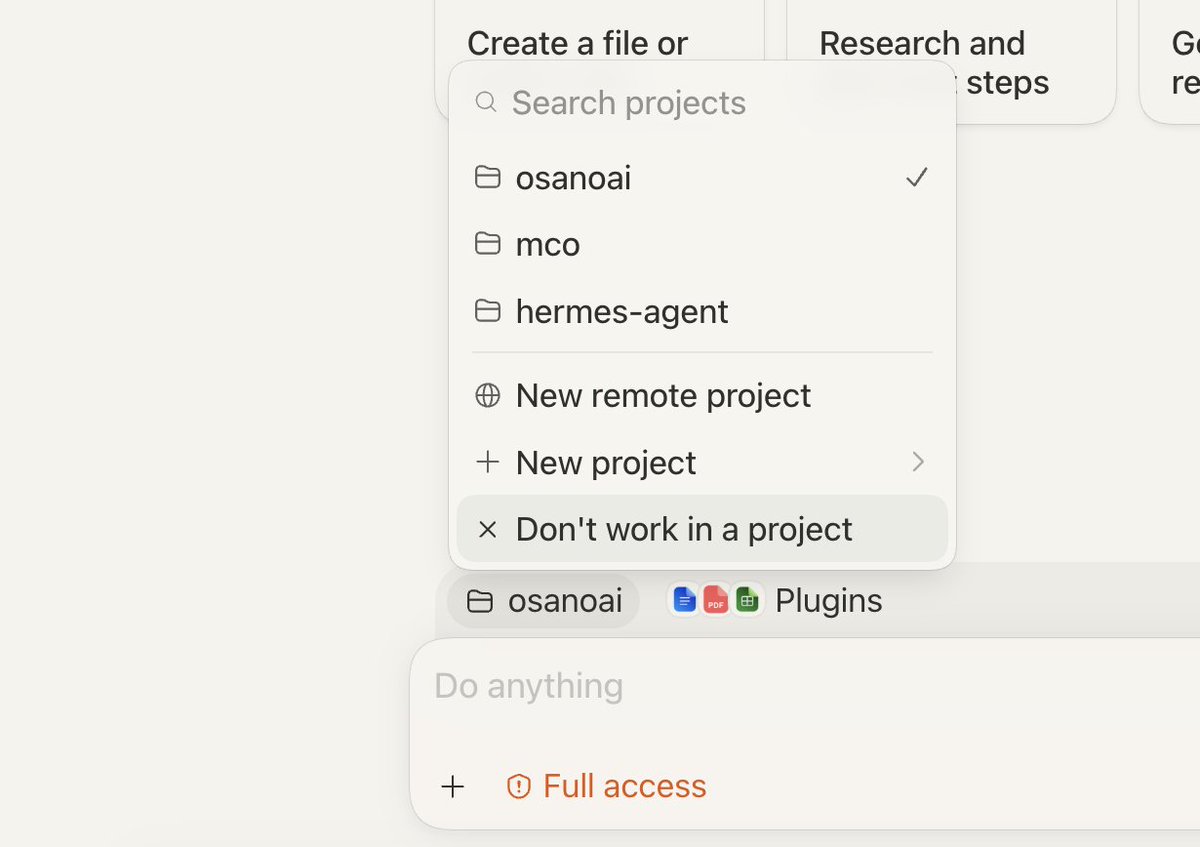Open the Plugins button
The width and height of the screenshot is (1200, 847).
pos(776,601)
